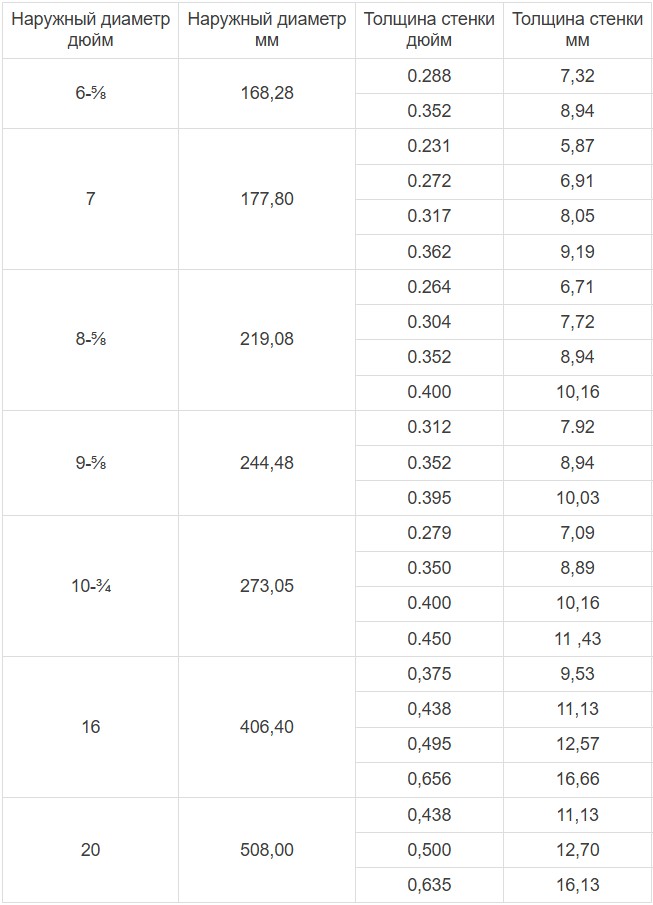Select the 6-⅝ outer diameter cell
653x905 pixels.
(x=90, y=94)
